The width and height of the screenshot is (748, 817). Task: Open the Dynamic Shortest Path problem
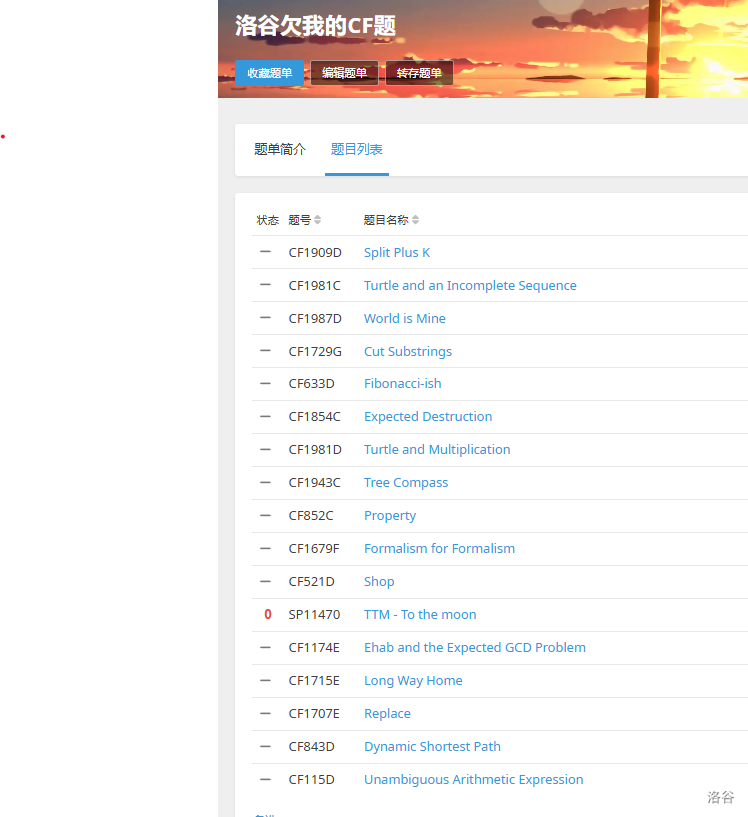tap(432, 747)
